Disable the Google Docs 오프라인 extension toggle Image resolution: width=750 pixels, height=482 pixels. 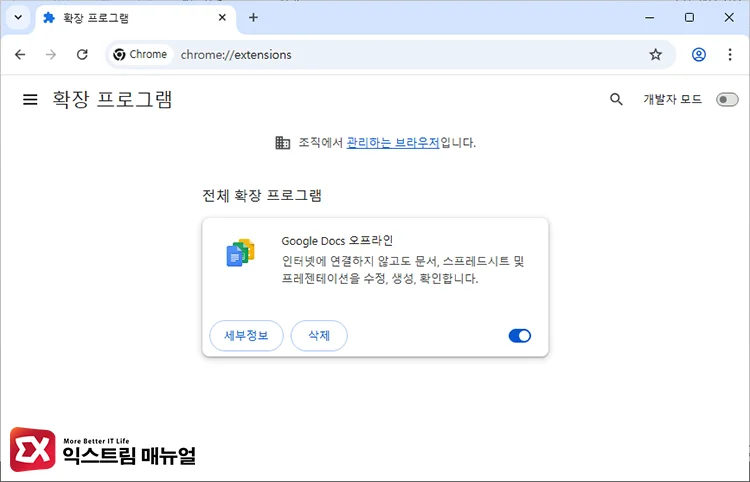coord(520,336)
